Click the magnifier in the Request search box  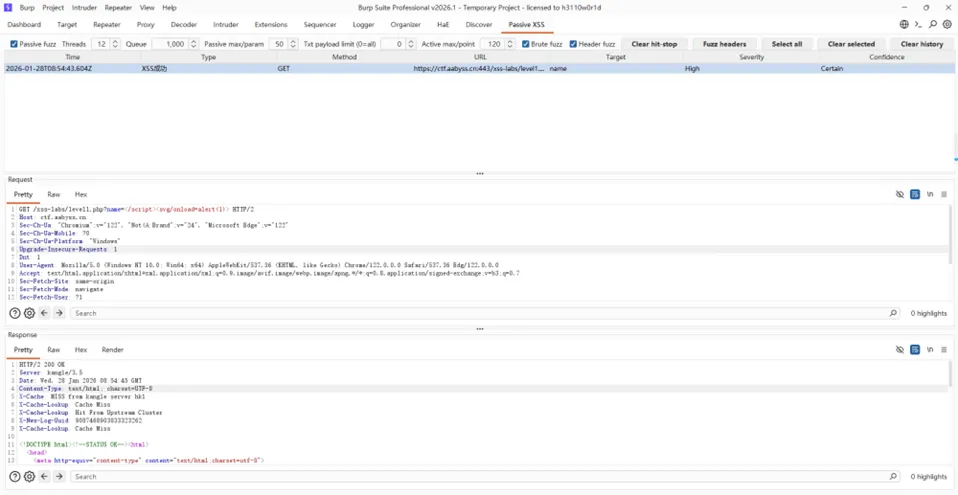point(893,313)
